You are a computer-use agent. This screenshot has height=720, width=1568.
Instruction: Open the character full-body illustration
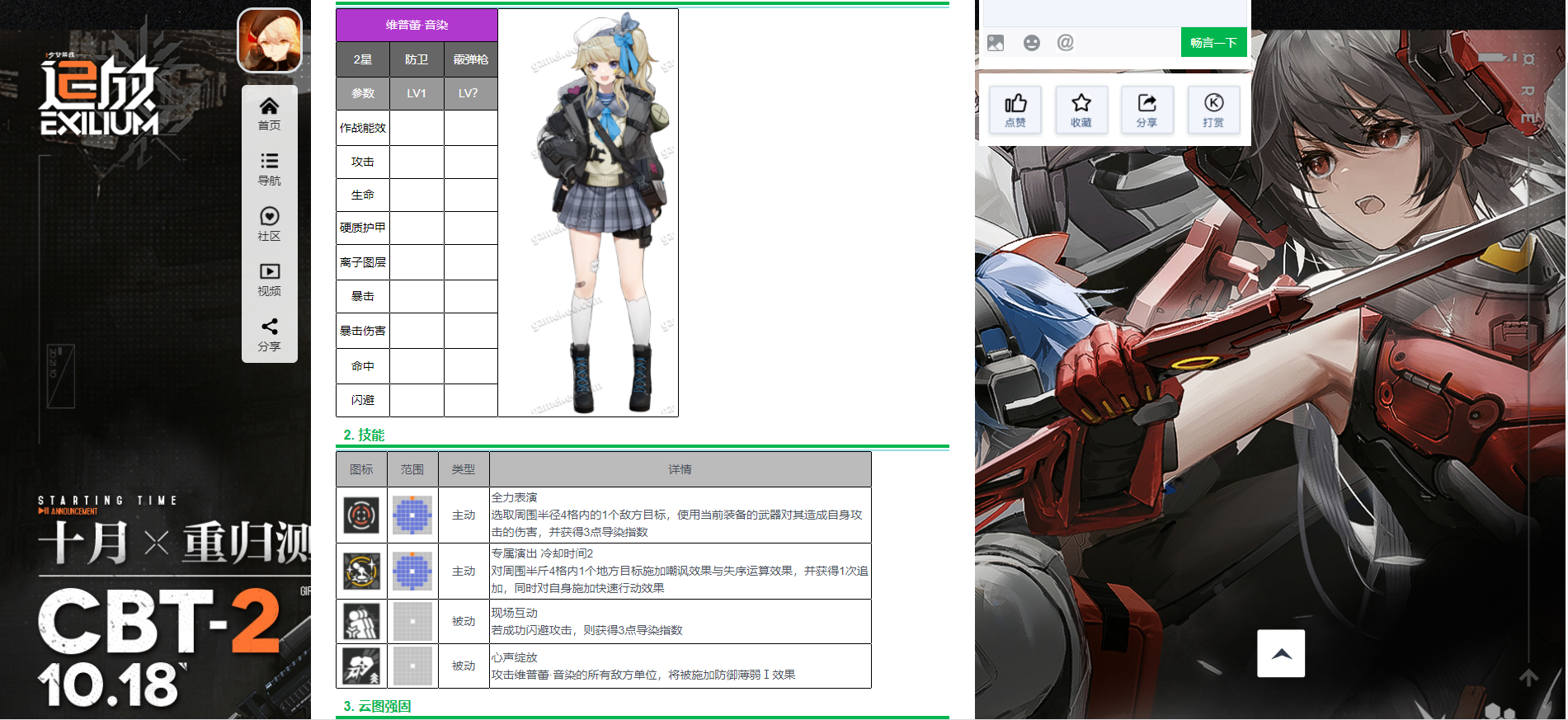(588, 213)
